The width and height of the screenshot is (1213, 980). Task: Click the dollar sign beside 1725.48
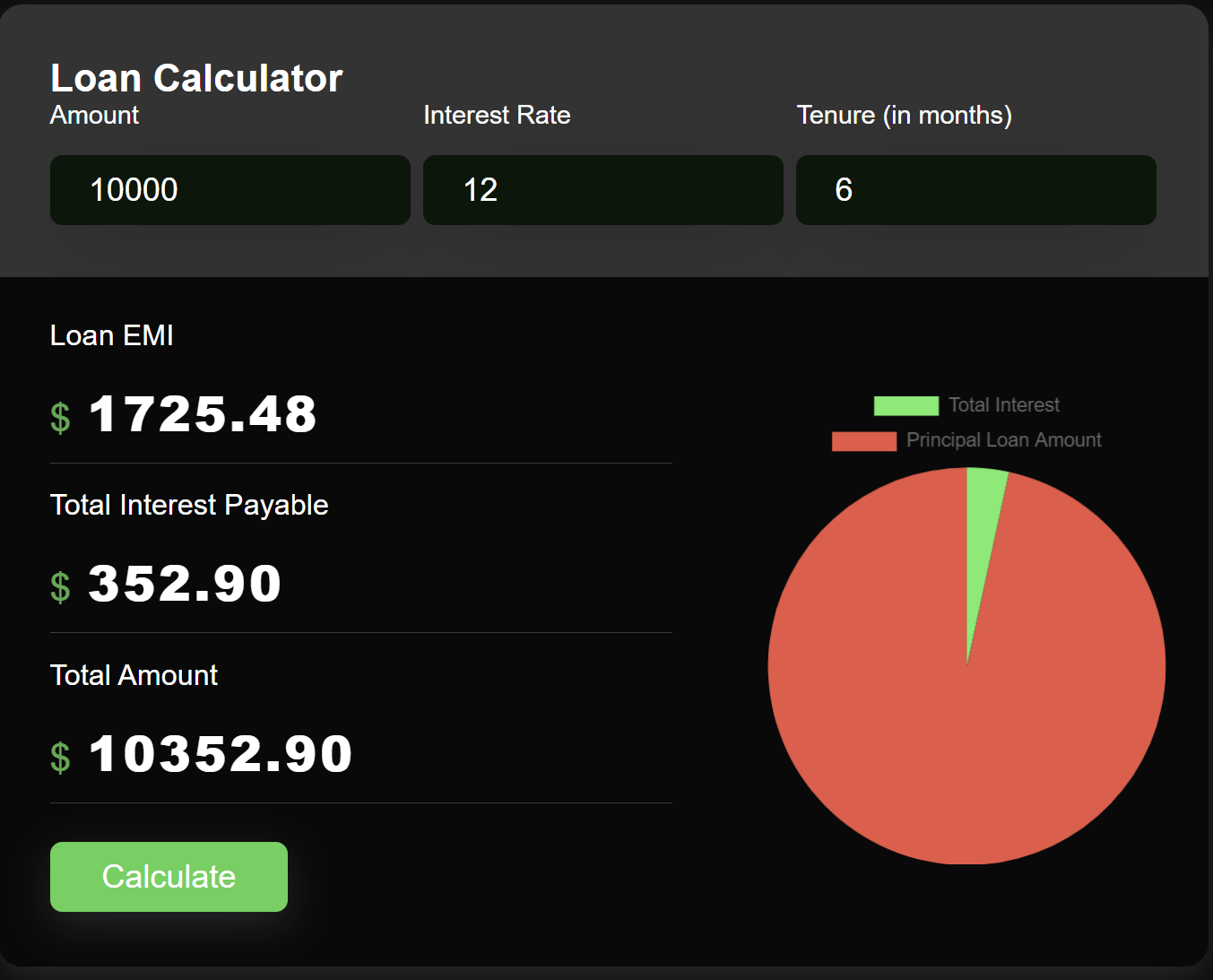60,418
